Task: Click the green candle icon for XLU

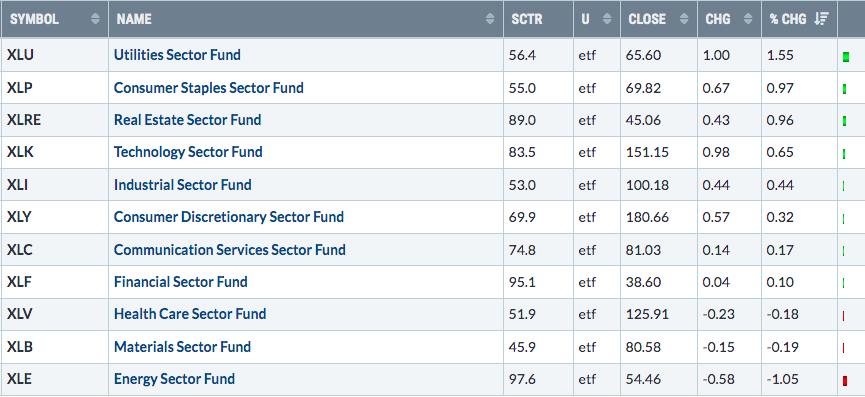Action: (x=846, y=56)
